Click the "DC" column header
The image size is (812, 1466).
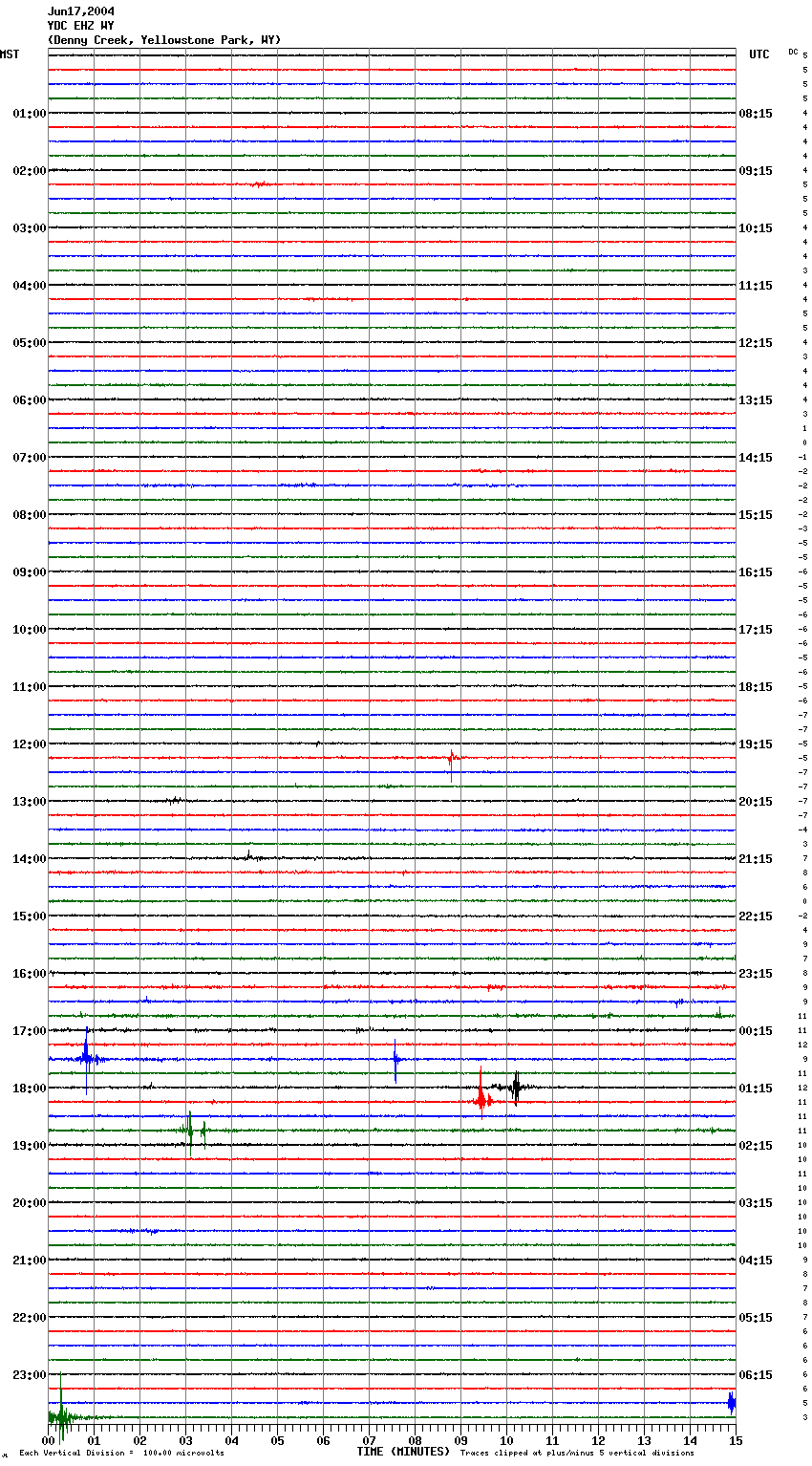[793, 52]
